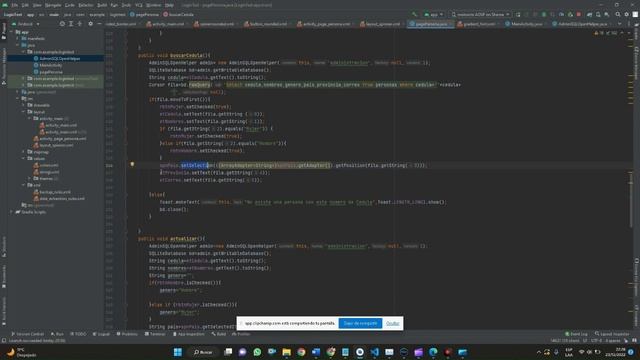Click the yellow light bulb quick-fix icon
The width and height of the screenshot is (640, 360).
click(132, 164)
